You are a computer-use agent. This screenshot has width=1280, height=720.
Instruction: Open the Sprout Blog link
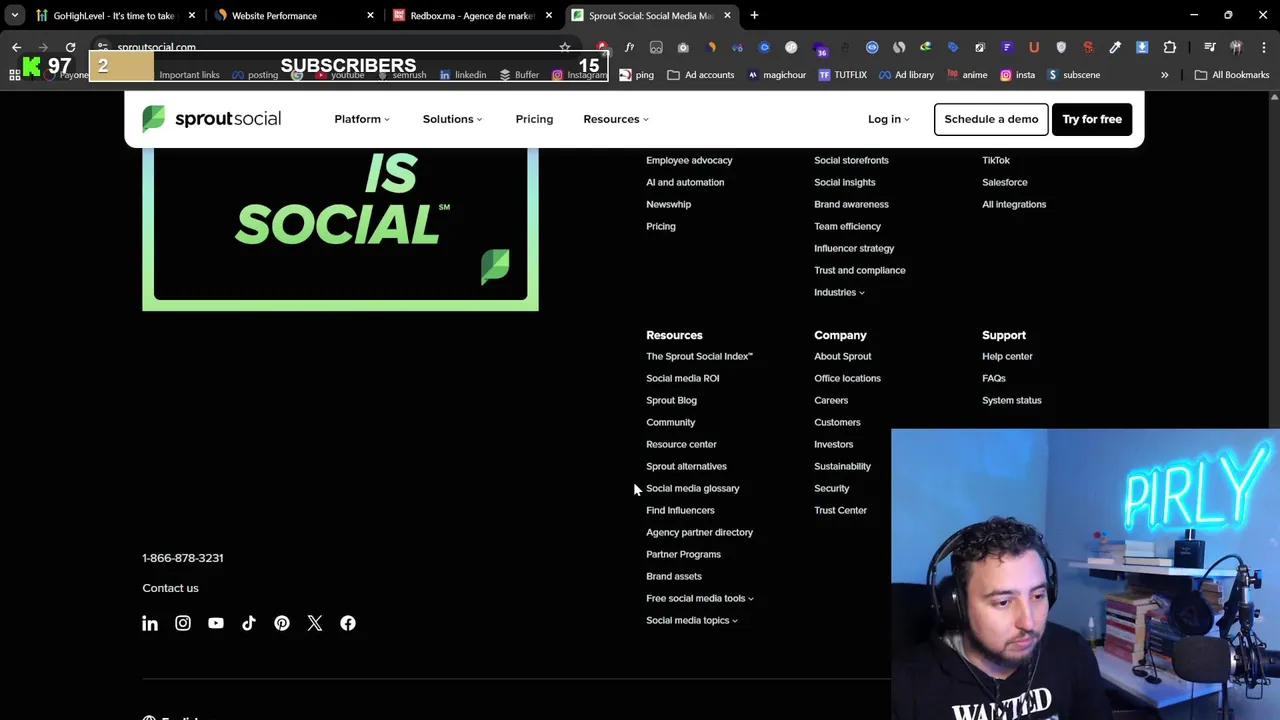point(671,400)
